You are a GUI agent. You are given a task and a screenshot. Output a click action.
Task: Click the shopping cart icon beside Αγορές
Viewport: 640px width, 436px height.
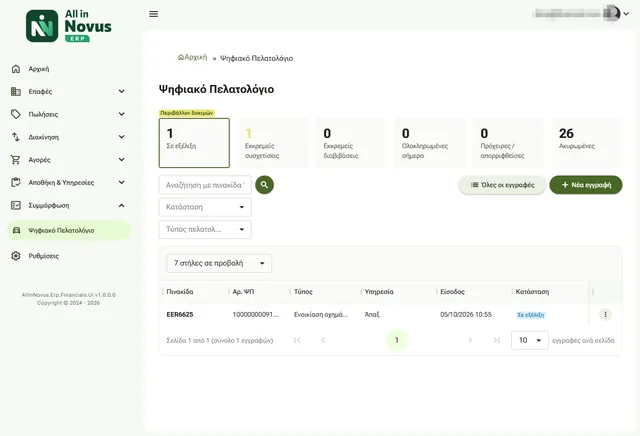tap(16, 160)
